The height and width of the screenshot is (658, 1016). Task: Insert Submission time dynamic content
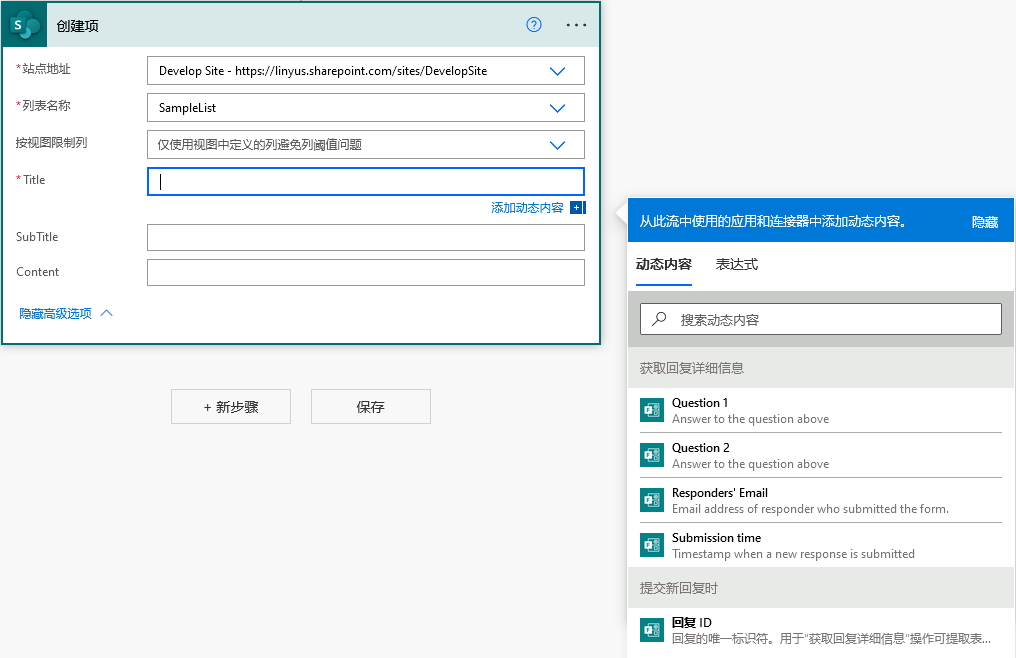click(820, 545)
